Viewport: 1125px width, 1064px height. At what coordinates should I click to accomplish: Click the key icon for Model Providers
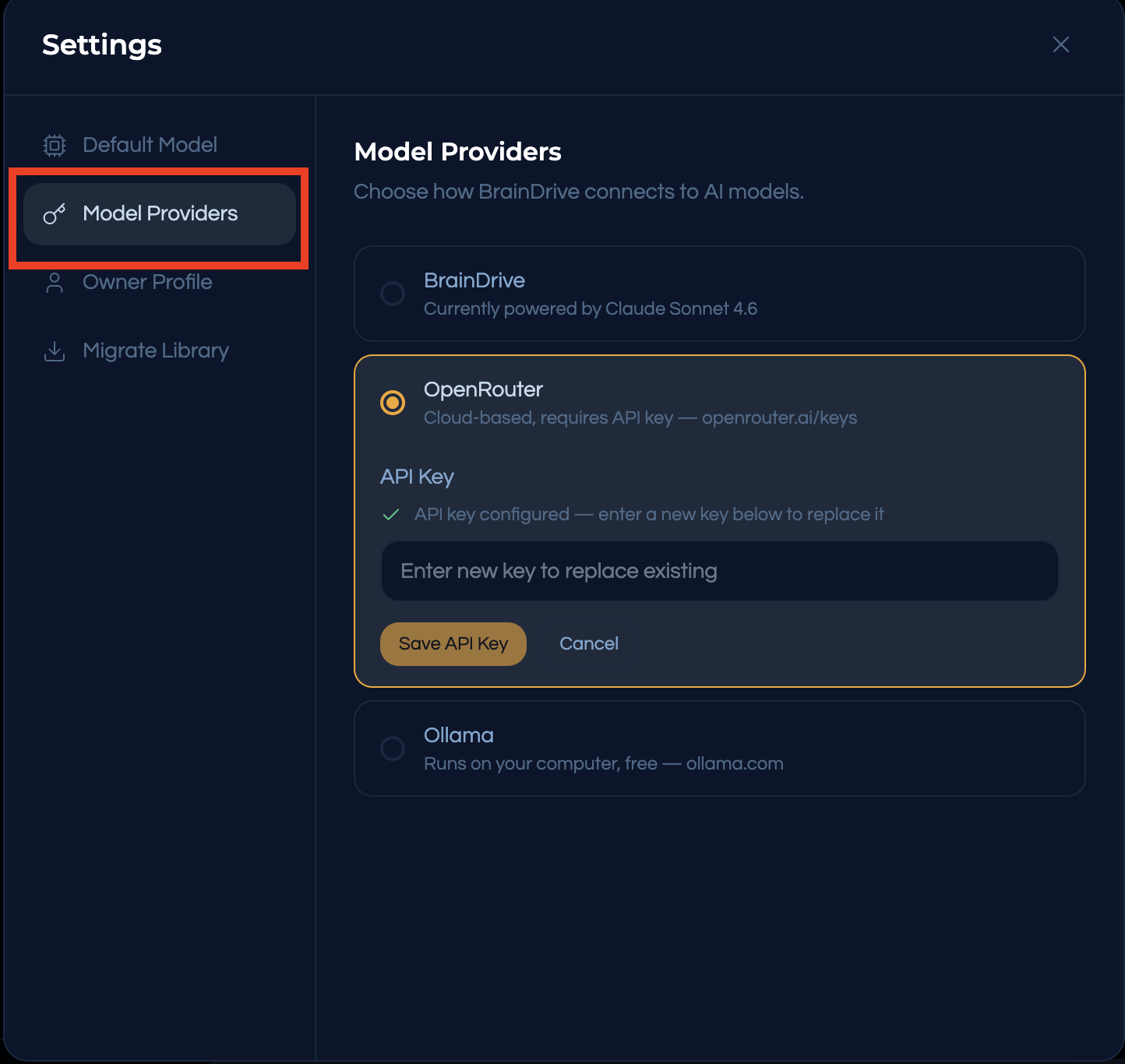(55, 214)
